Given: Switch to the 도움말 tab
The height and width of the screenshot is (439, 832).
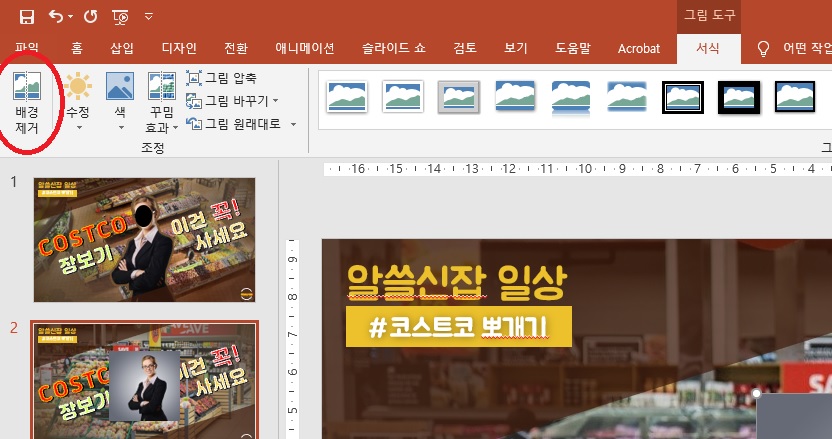Looking at the screenshot, I should (573, 48).
